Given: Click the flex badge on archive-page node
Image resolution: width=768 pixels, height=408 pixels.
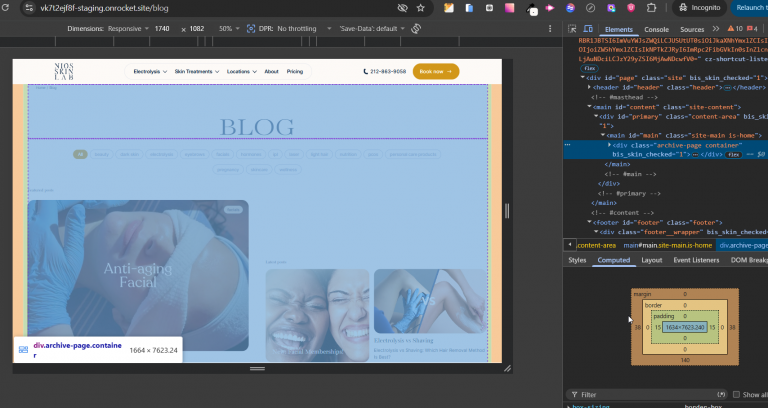Looking at the screenshot, I should click(733, 155).
